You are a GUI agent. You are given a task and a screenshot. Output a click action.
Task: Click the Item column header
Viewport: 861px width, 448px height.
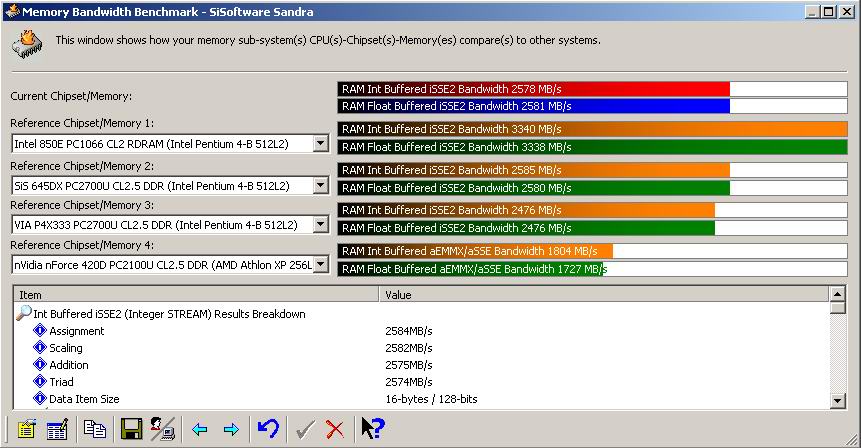point(197,295)
